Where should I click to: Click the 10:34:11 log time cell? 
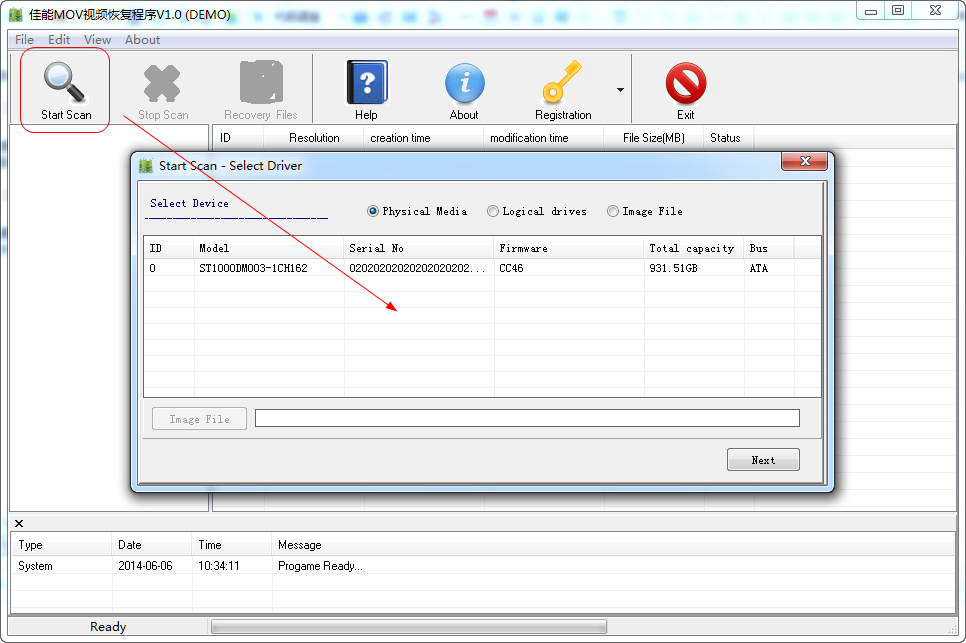(x=219, y=566)
